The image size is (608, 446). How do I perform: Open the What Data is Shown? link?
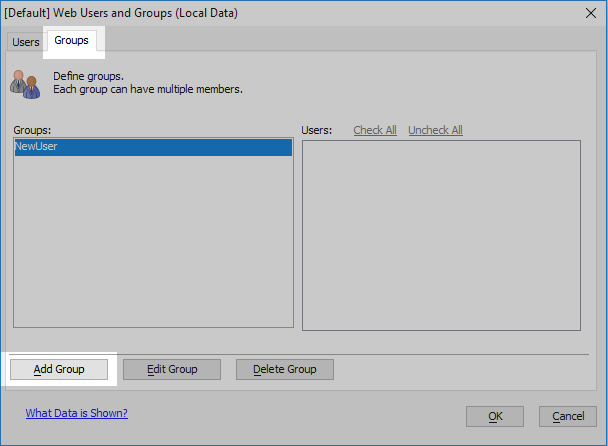tap(76, 413)
